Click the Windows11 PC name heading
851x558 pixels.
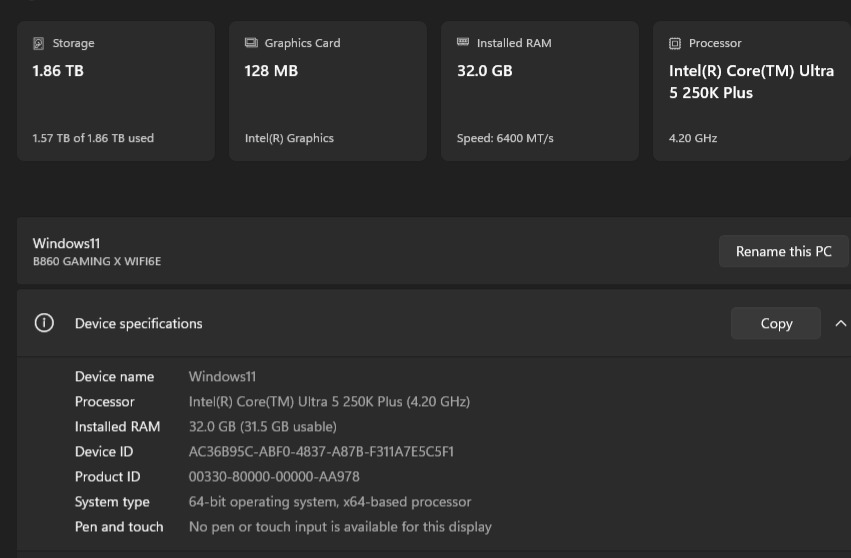[x=66, y=243]
